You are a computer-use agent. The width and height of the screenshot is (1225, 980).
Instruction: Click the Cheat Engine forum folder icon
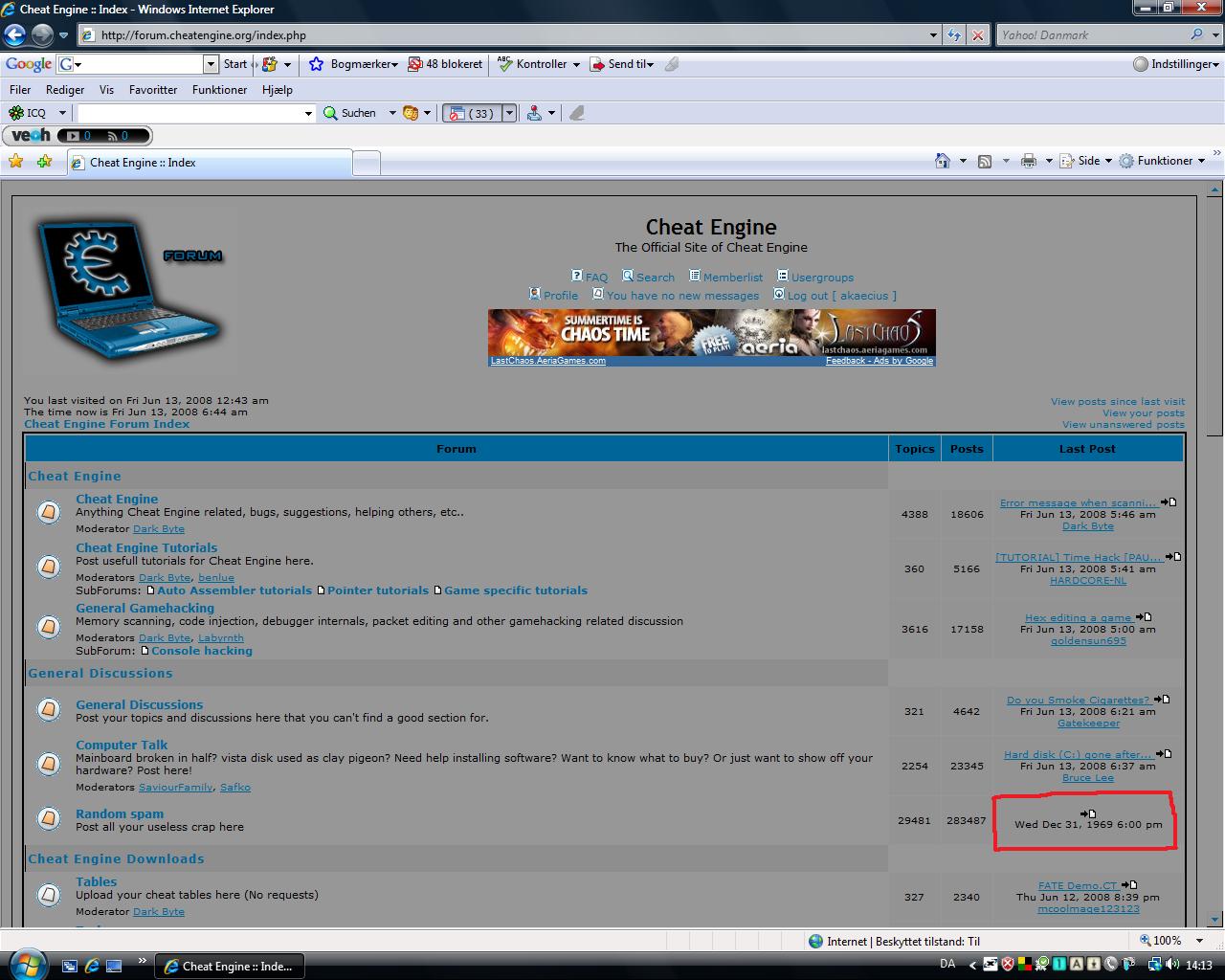pos(49,512)
